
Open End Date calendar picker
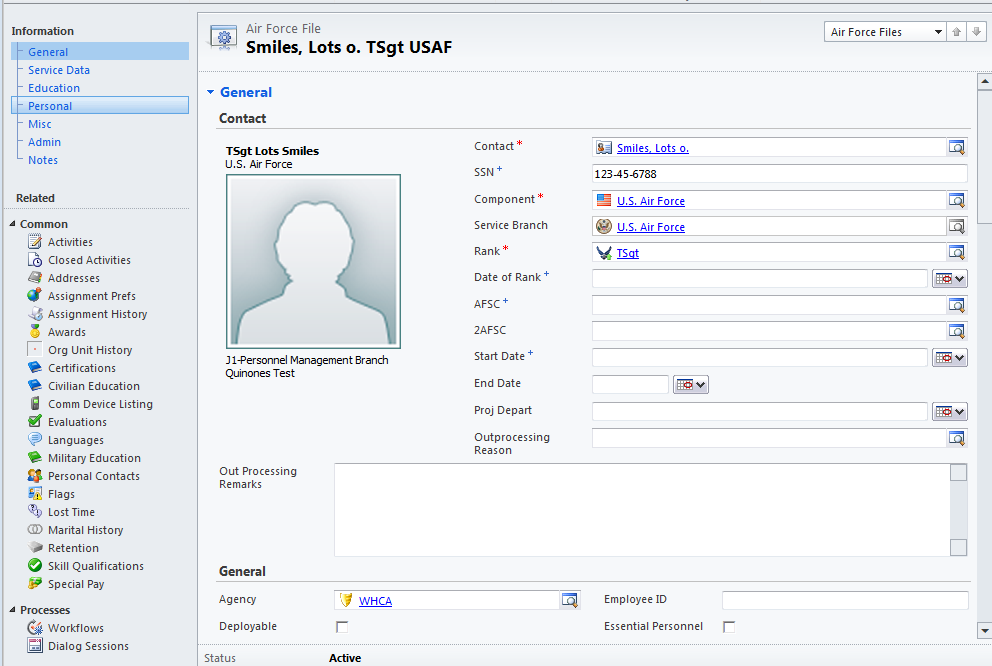tap(691, 385)
